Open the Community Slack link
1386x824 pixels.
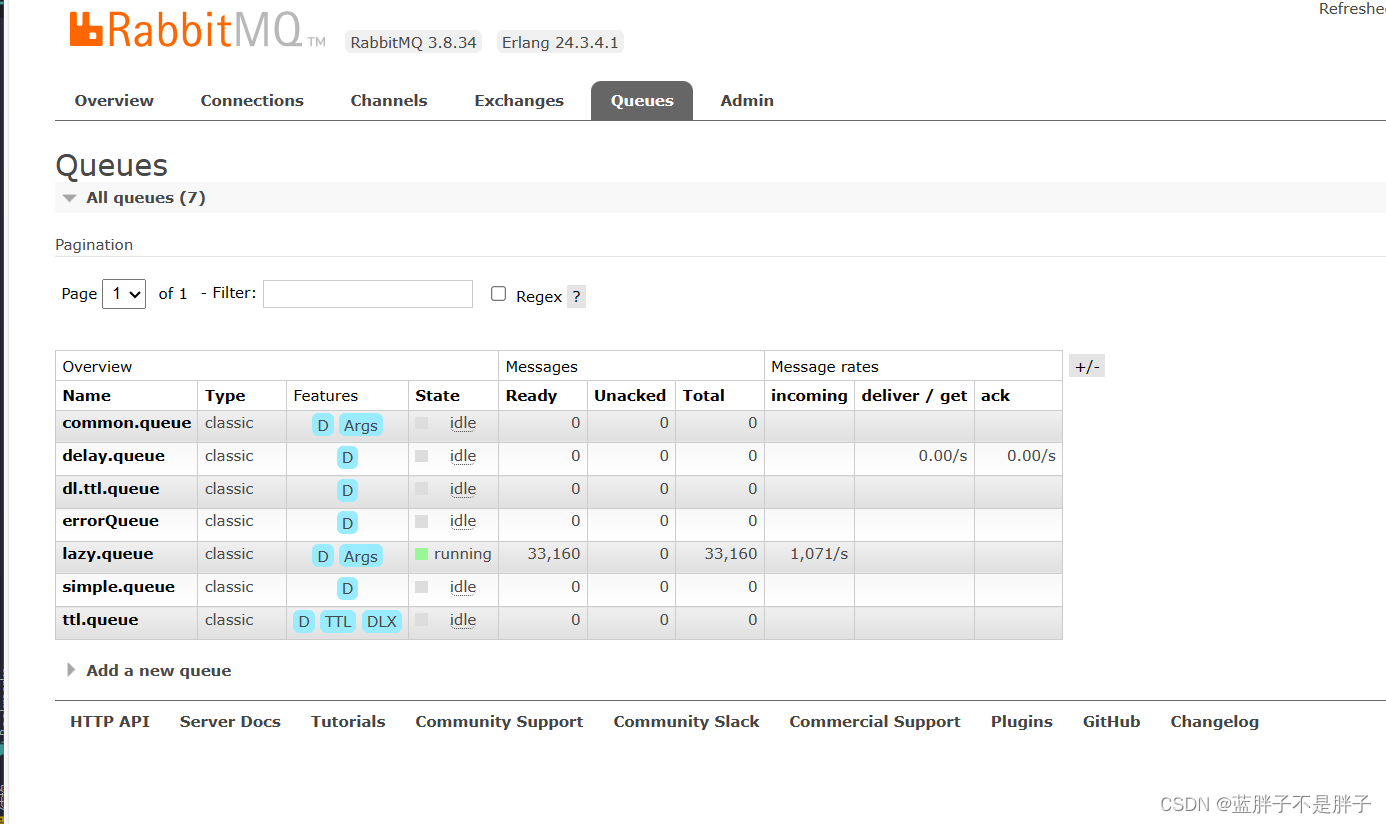(x=686, y=721)
